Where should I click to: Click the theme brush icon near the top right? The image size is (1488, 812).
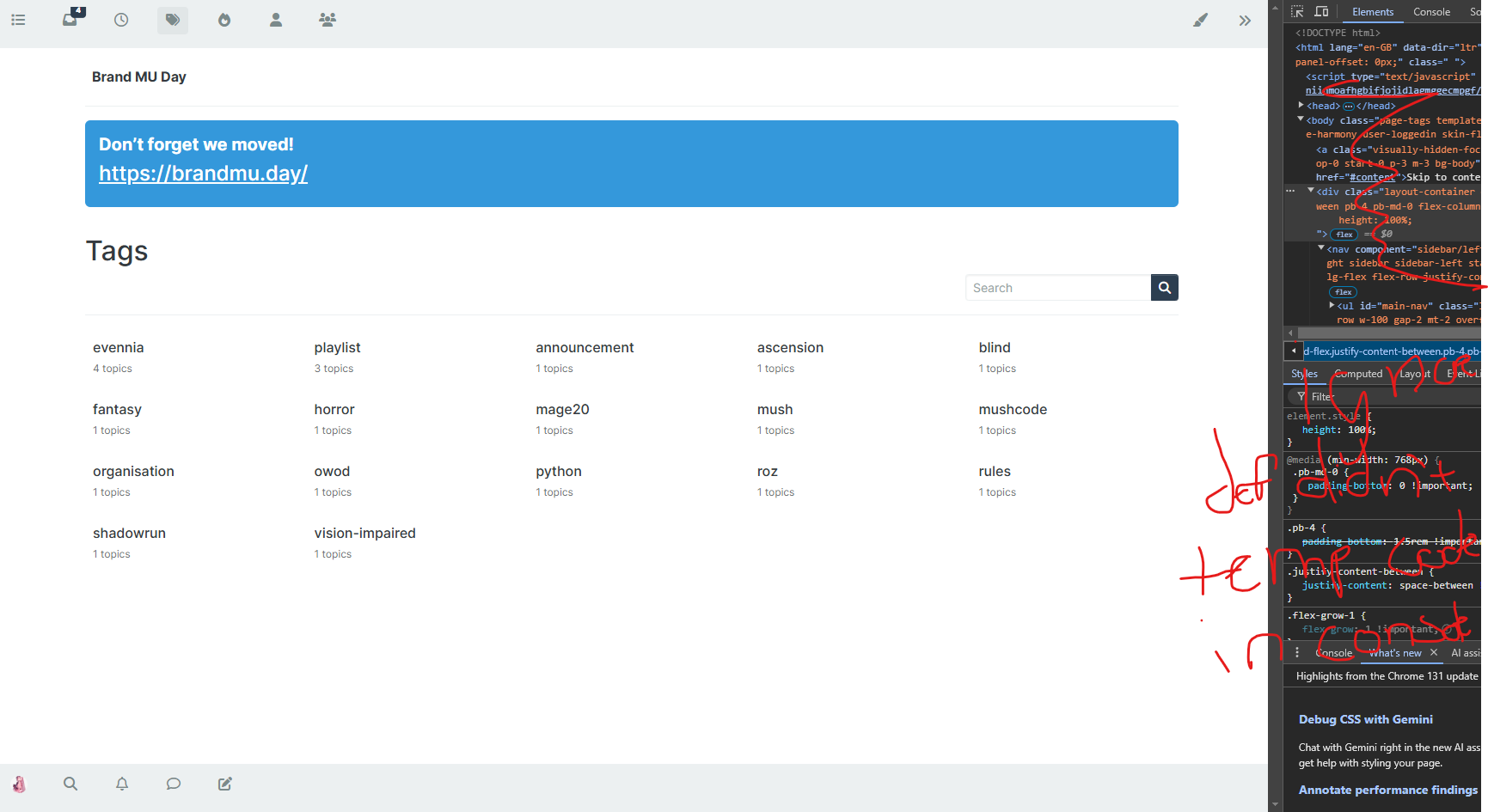pos(1201,20)
